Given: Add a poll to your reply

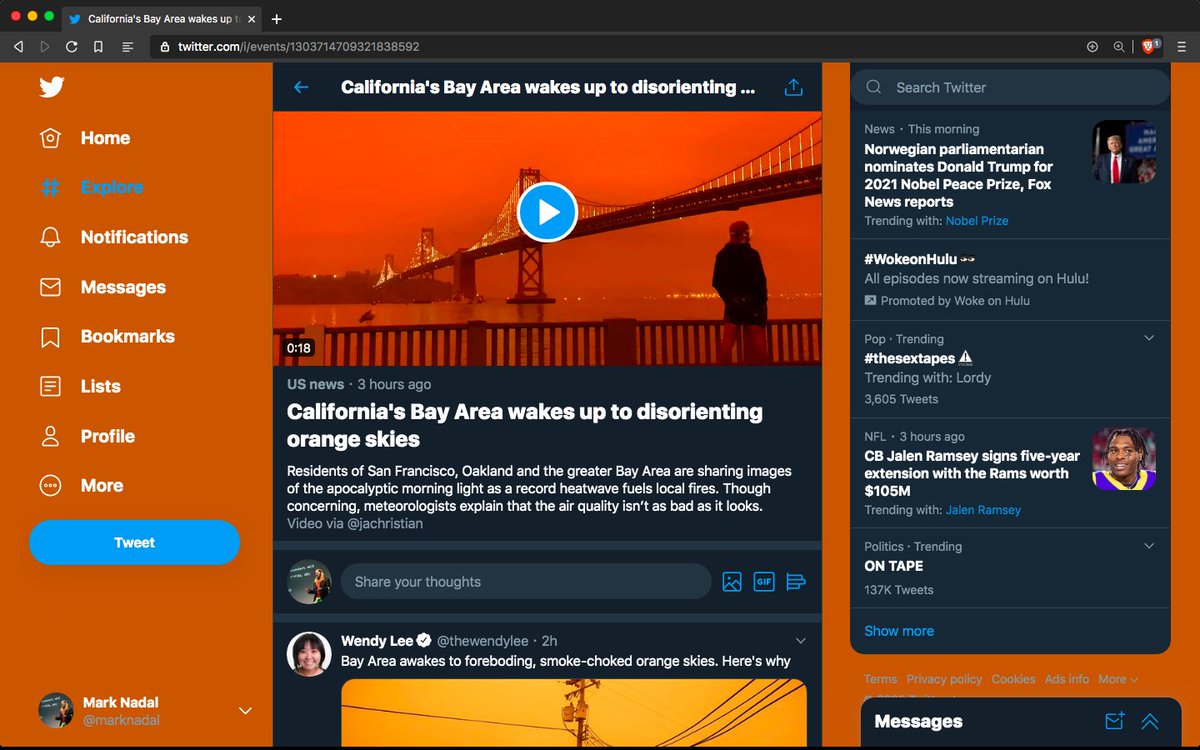Looking at the screenshot, I should [796, 581].
